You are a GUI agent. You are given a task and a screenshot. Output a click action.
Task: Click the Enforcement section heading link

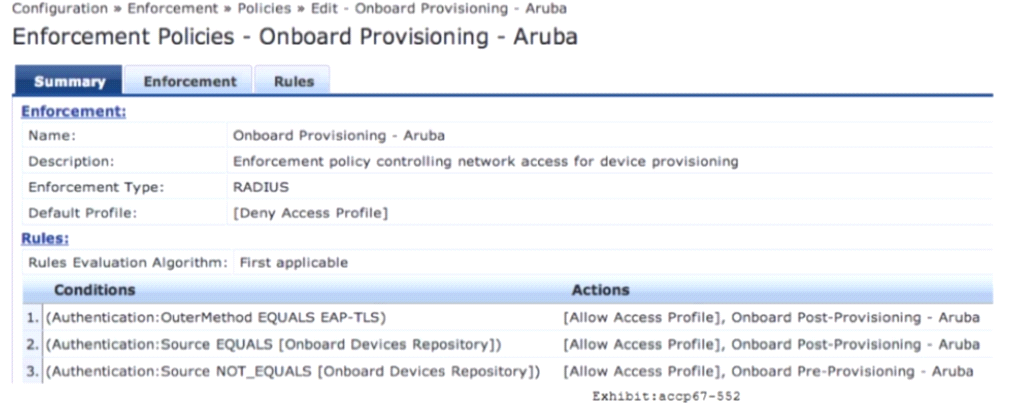pos(73,112)
